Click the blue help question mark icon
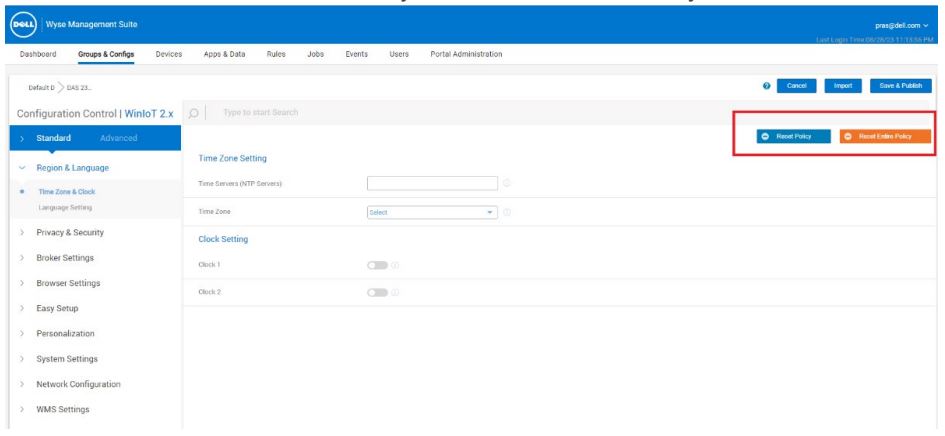This screenshot has height=436, width=945. (766, 86)
